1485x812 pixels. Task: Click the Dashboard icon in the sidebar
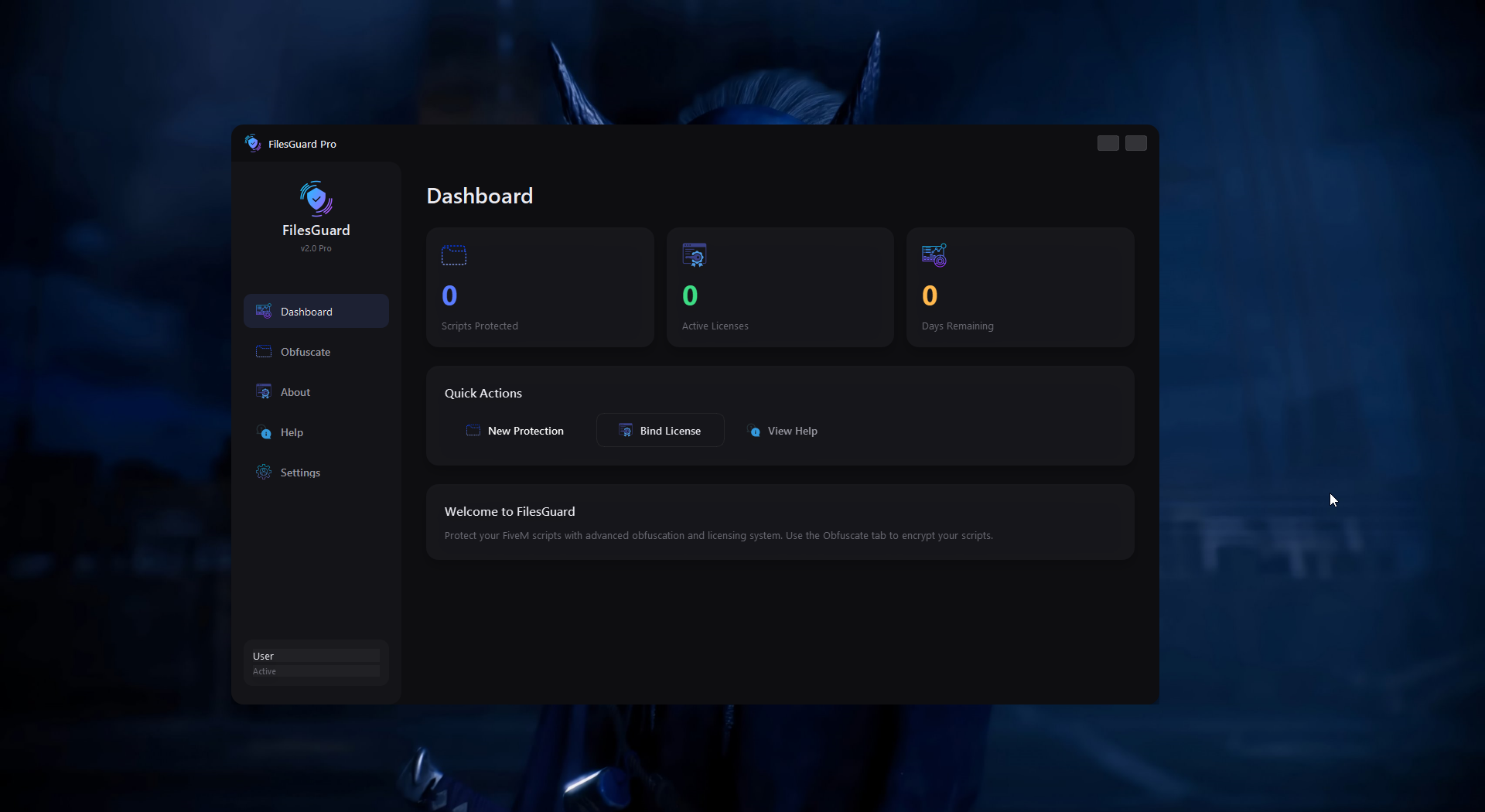click(x=264, y=311)
